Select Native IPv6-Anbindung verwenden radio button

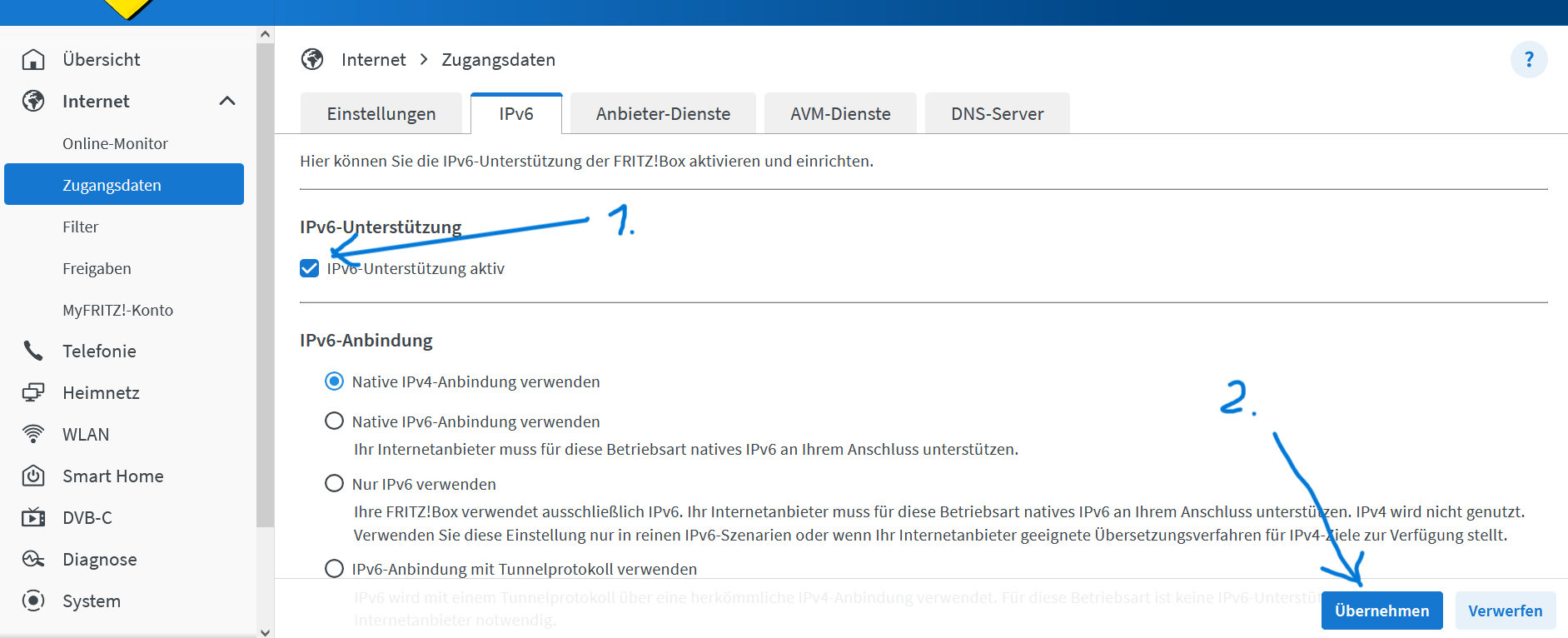(334, 421)
